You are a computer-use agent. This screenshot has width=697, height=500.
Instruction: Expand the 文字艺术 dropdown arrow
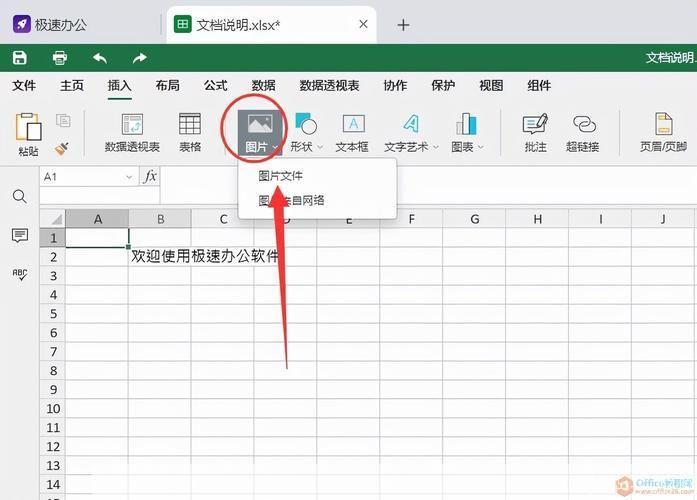point(435,147)
